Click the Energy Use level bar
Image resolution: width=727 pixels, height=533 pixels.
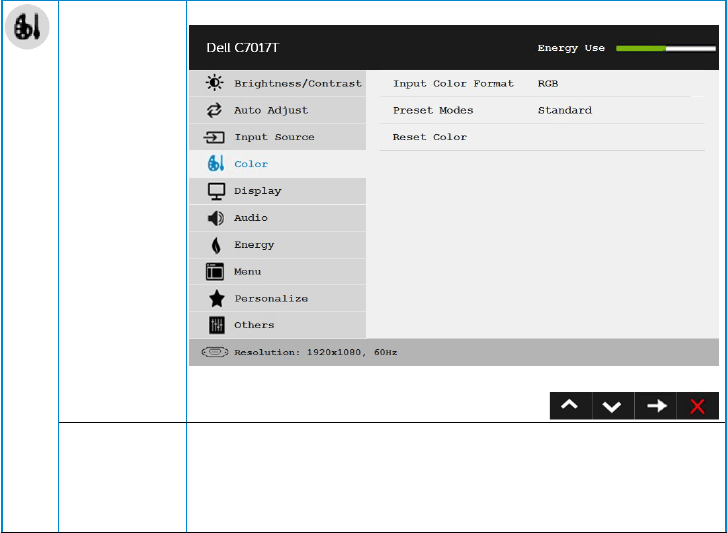click(666, 48)
